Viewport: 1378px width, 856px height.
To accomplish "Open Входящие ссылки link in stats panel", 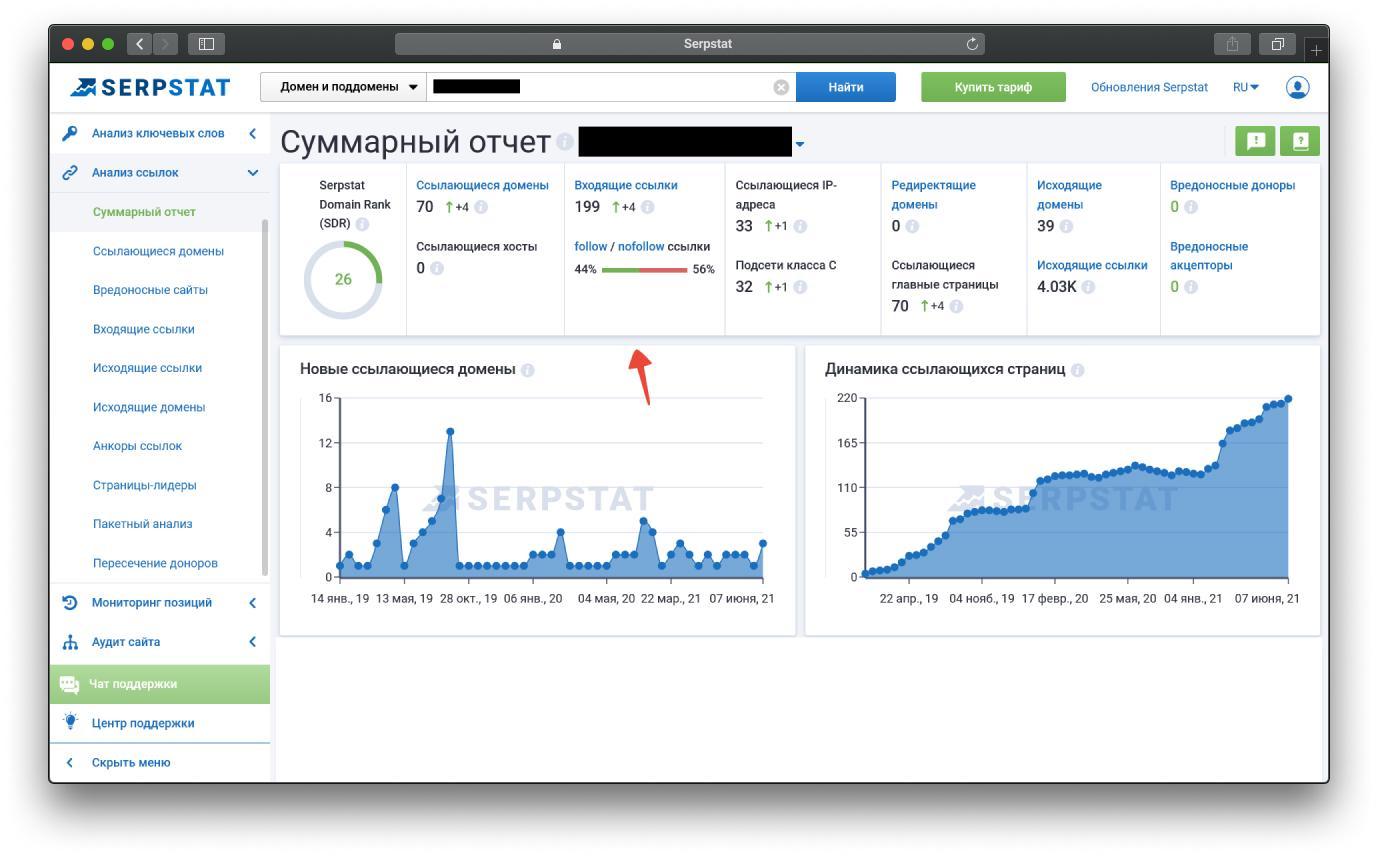I will pyautogui.click(x=626, y=185).
